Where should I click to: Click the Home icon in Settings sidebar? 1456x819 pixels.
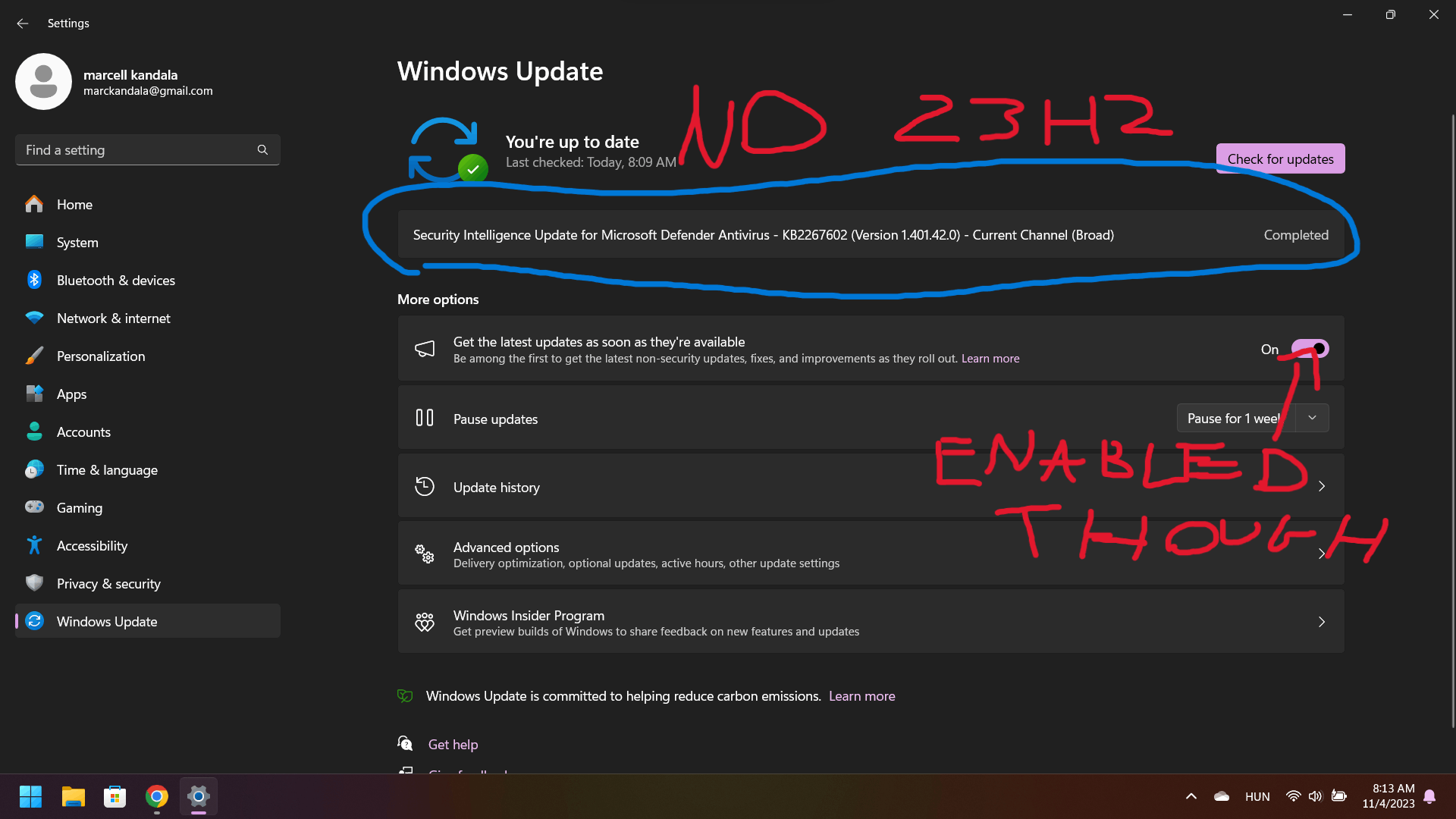33,204
